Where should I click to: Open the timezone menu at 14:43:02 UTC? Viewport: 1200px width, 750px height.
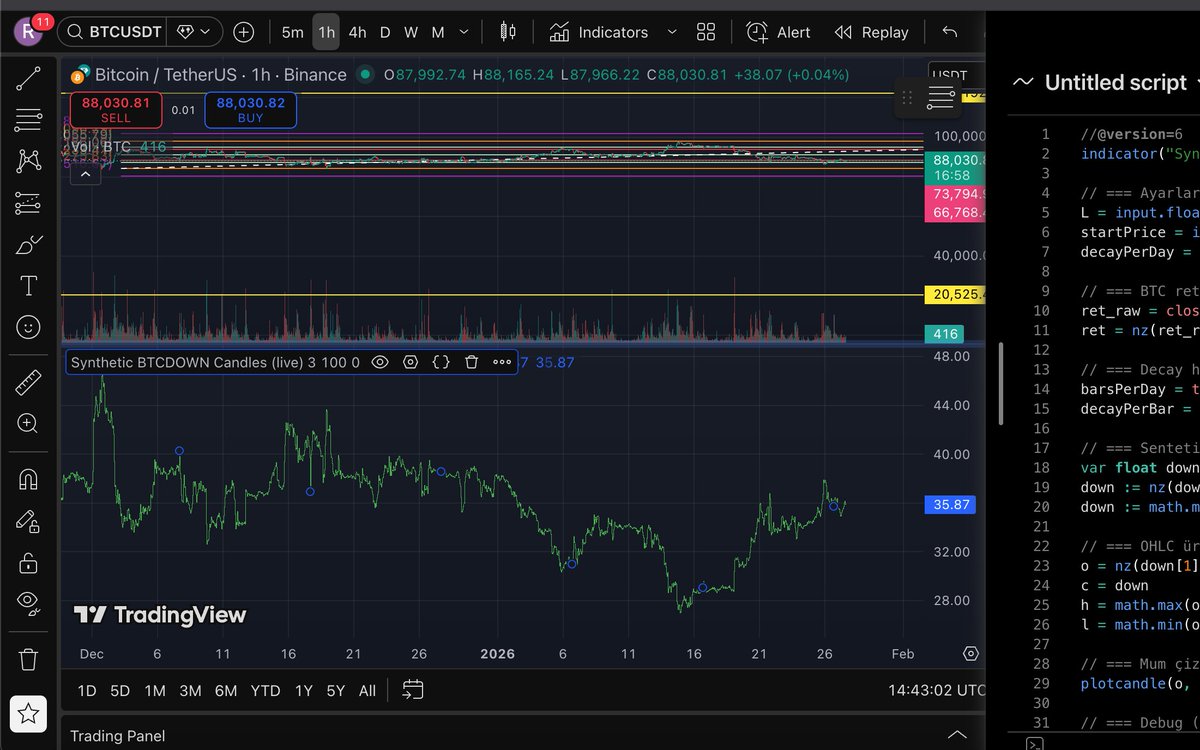(935, 690)
